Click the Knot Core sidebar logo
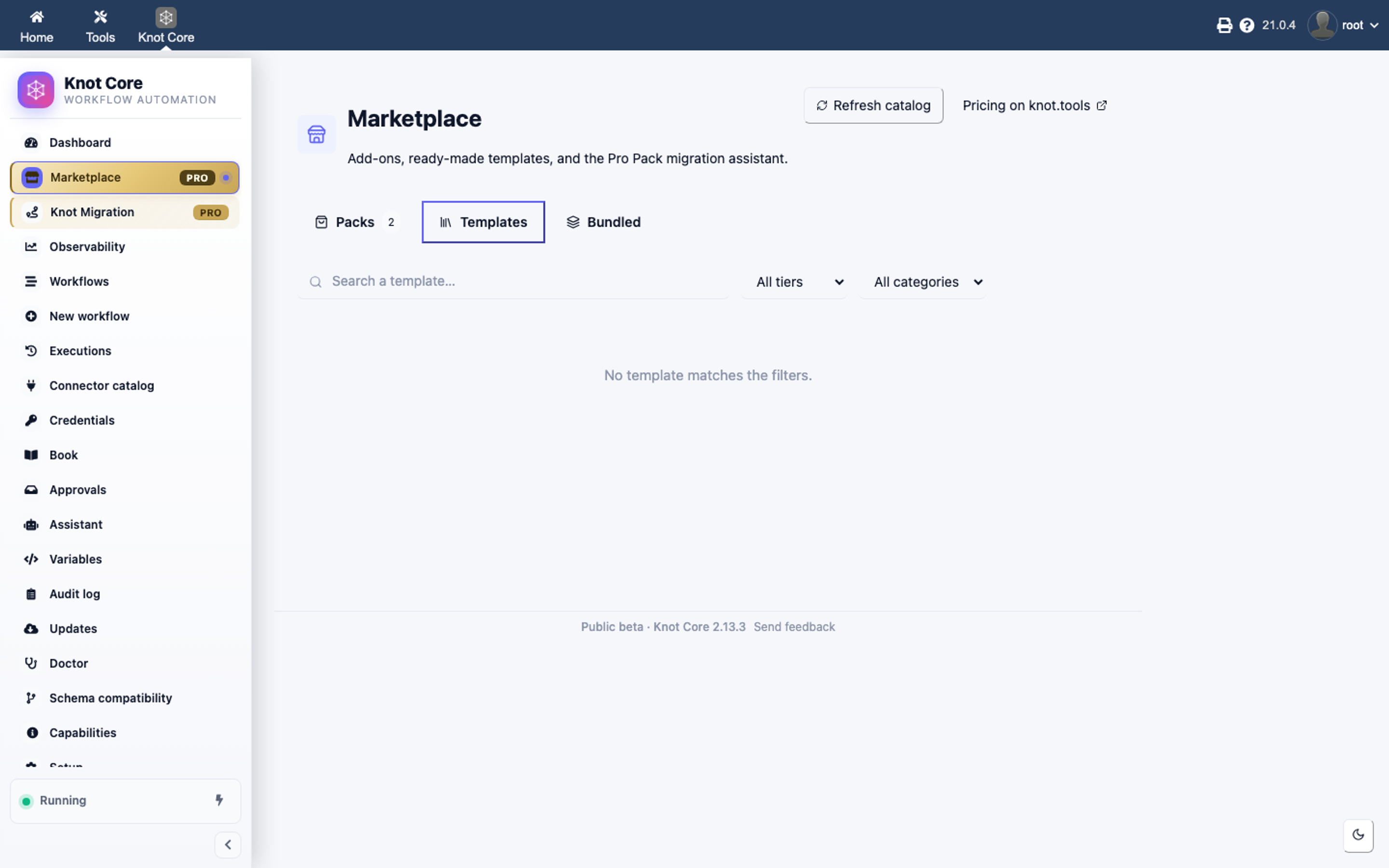 pyautogui.click(x=36, y=90)
